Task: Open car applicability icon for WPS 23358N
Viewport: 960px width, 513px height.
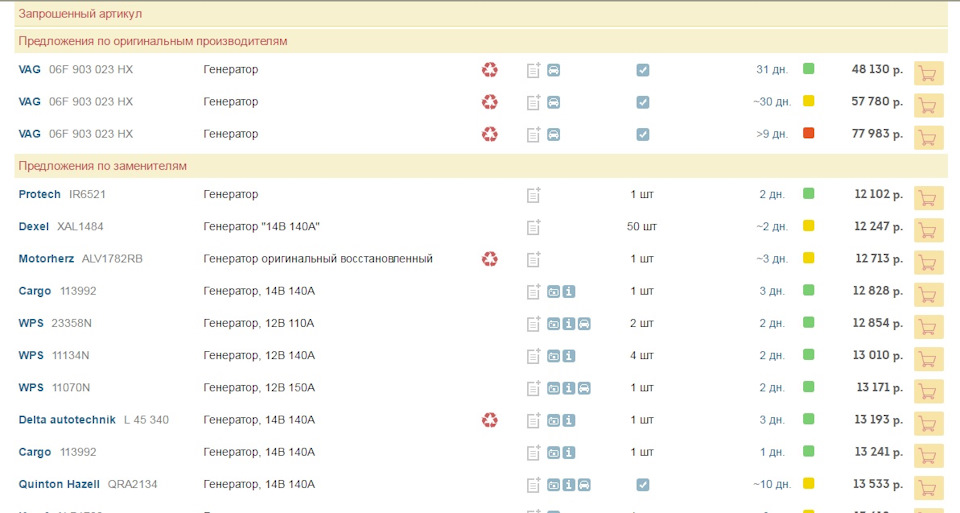Action: [584, 324]
